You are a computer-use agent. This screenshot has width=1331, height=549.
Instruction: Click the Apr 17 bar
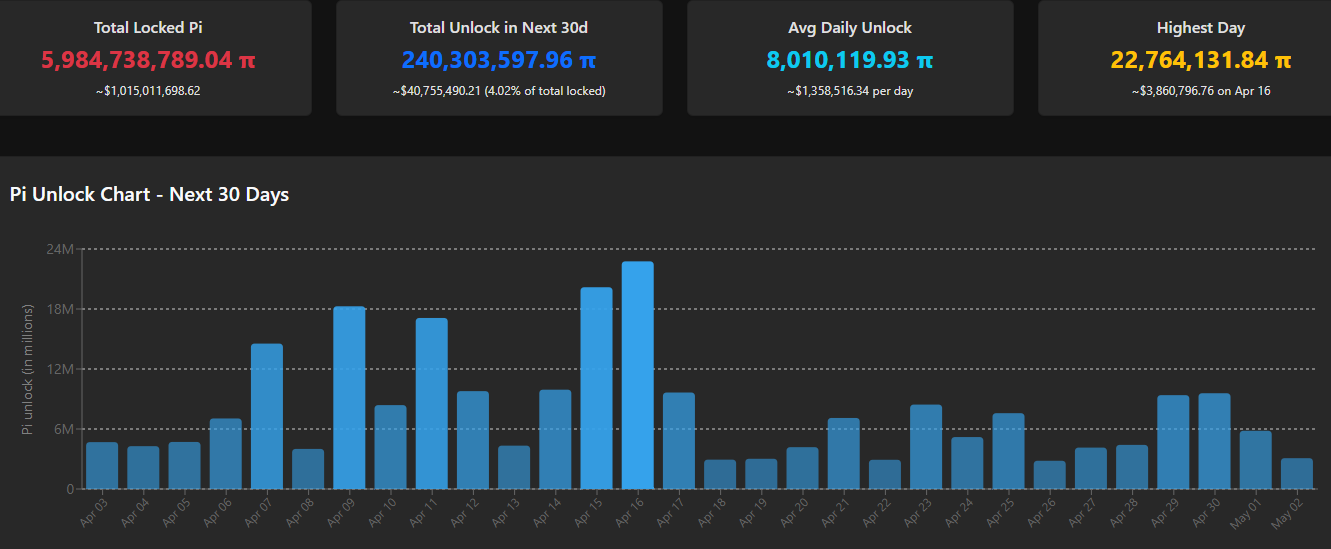click(679, 440)
